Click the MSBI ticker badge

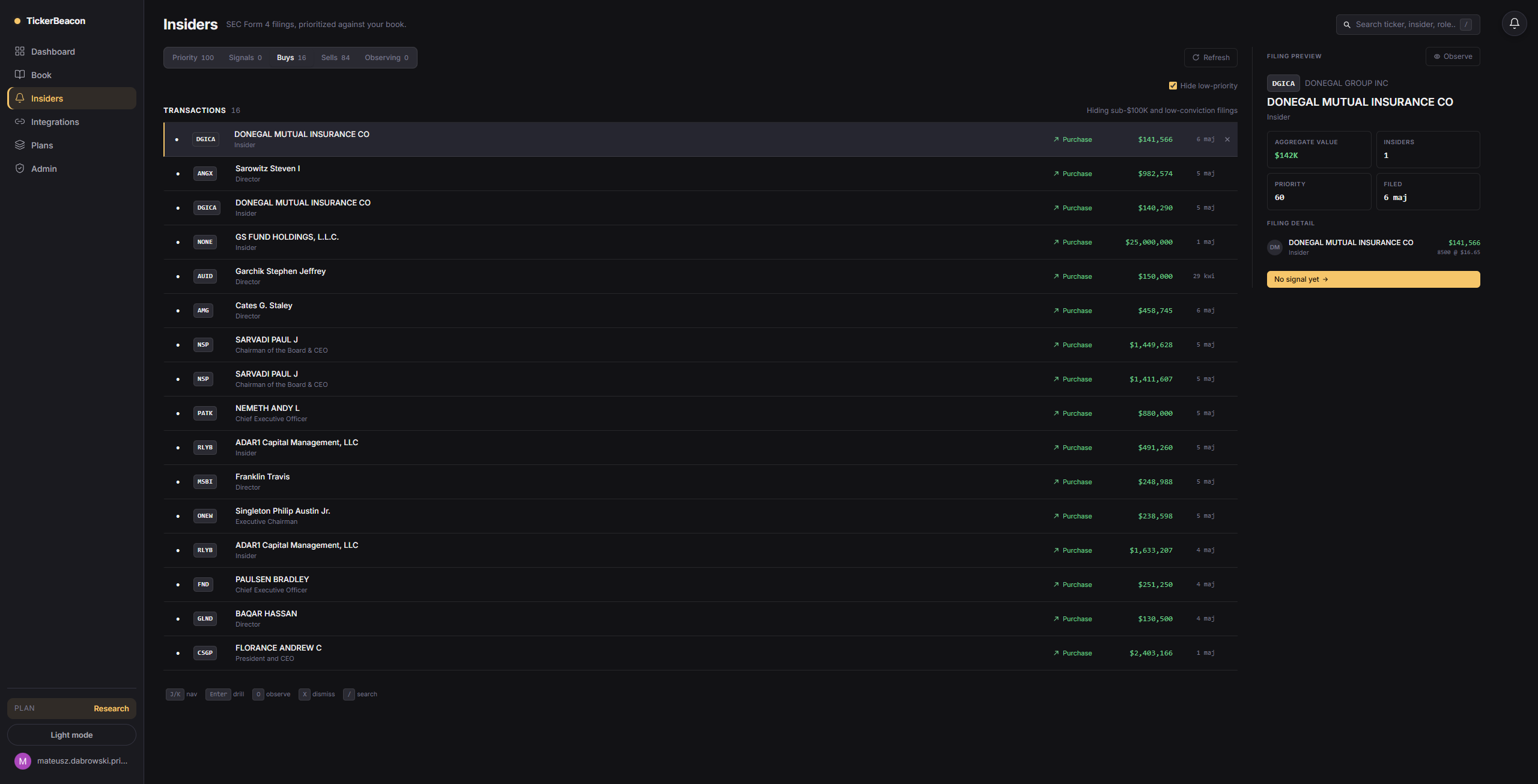point(205,482)
